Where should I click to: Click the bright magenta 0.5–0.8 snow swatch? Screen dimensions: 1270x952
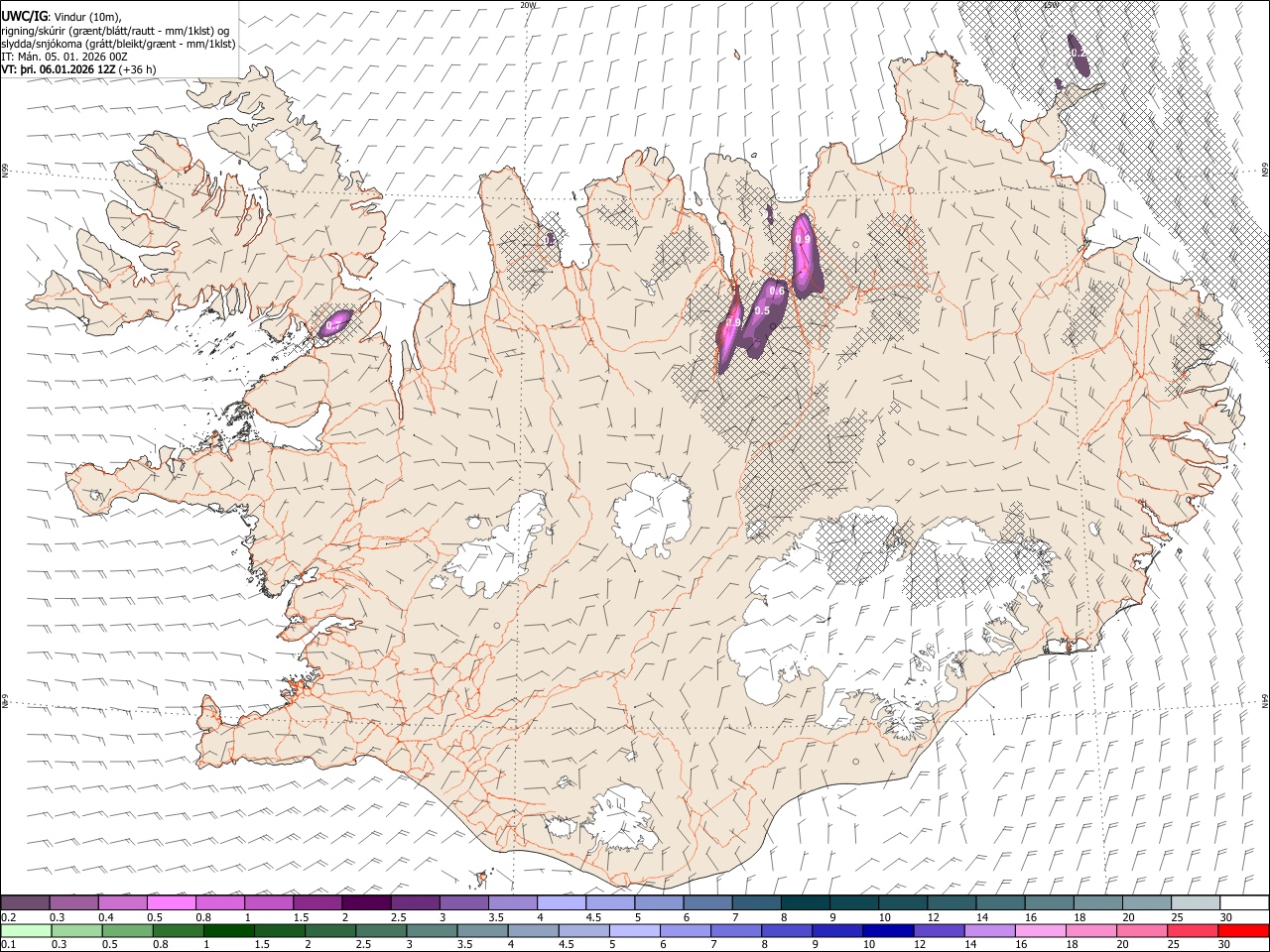click(x=171, y=902)
